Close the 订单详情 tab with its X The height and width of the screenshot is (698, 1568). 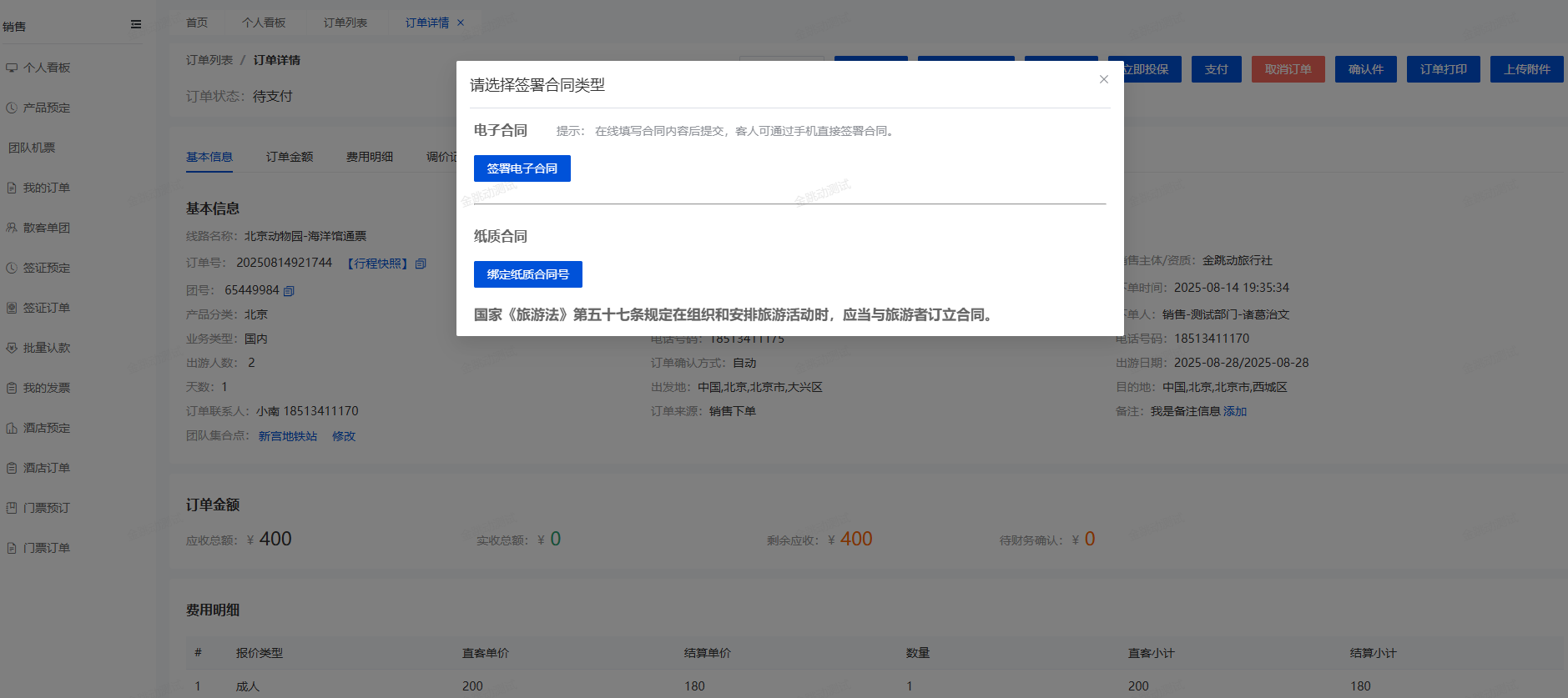point(461,23)
